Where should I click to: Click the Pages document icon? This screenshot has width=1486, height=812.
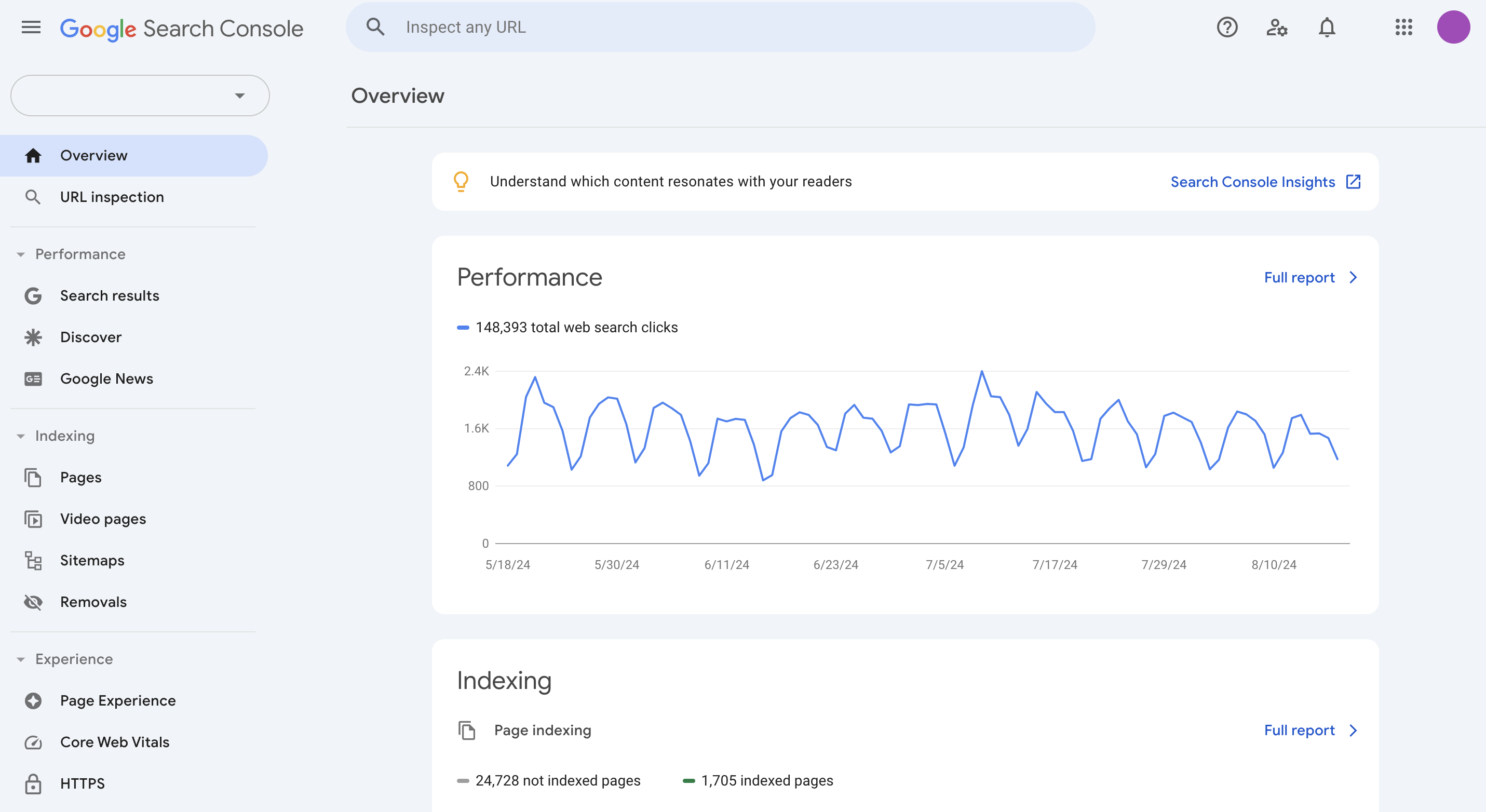point(33,478)
